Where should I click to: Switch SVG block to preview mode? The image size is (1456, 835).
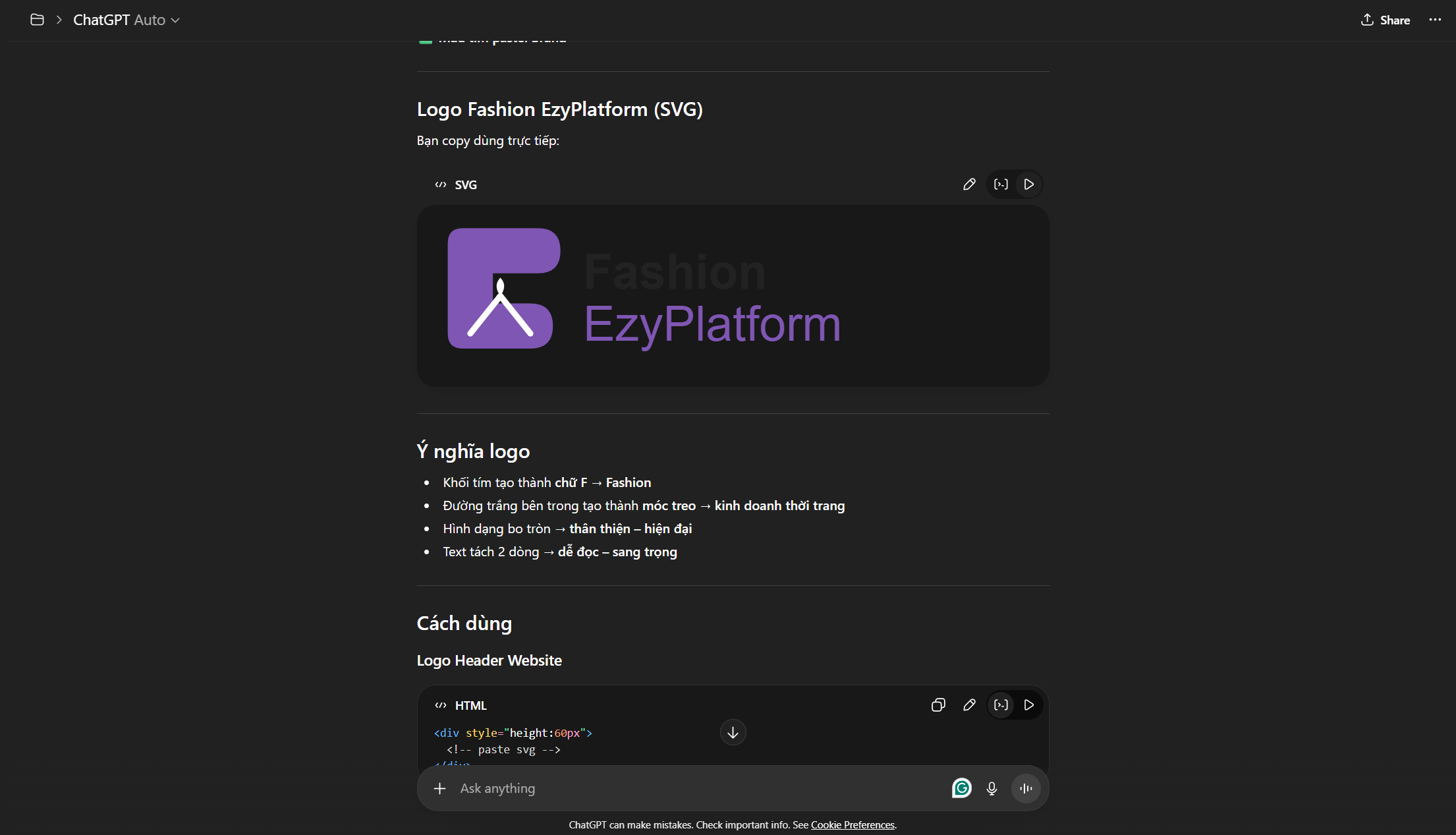[1028, 185]
